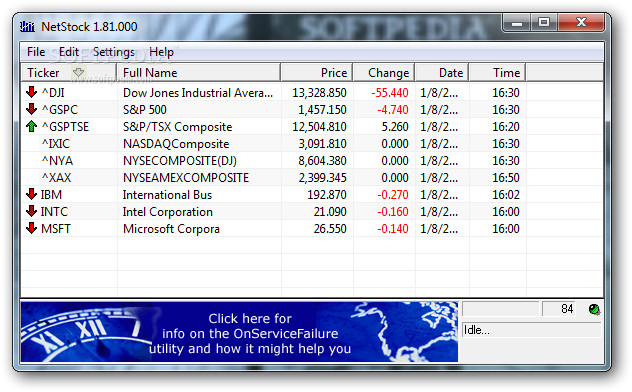Click the Idle... status field
The width and height of the screenshot is (632, 392).
531,330
